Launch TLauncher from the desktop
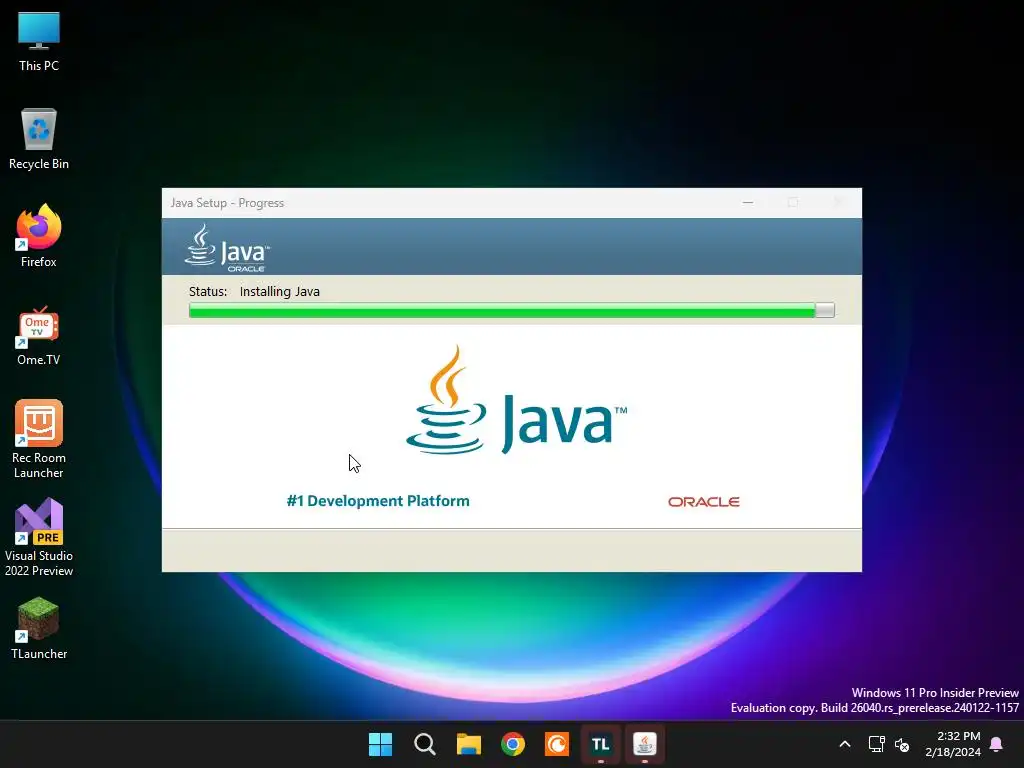Image resolution: width=1024 pixels, height=768 pixels. click(x=39, y=628)
